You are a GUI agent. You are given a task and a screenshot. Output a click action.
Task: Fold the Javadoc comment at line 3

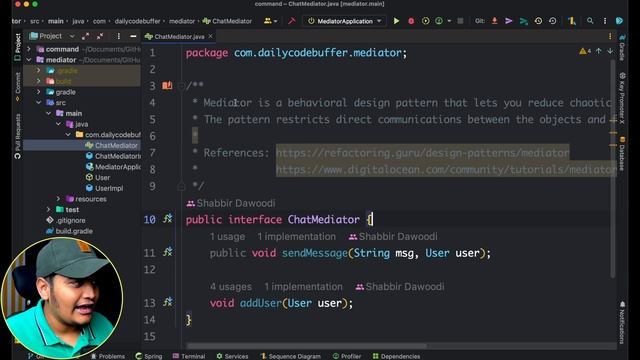click(x=181, y=86)
